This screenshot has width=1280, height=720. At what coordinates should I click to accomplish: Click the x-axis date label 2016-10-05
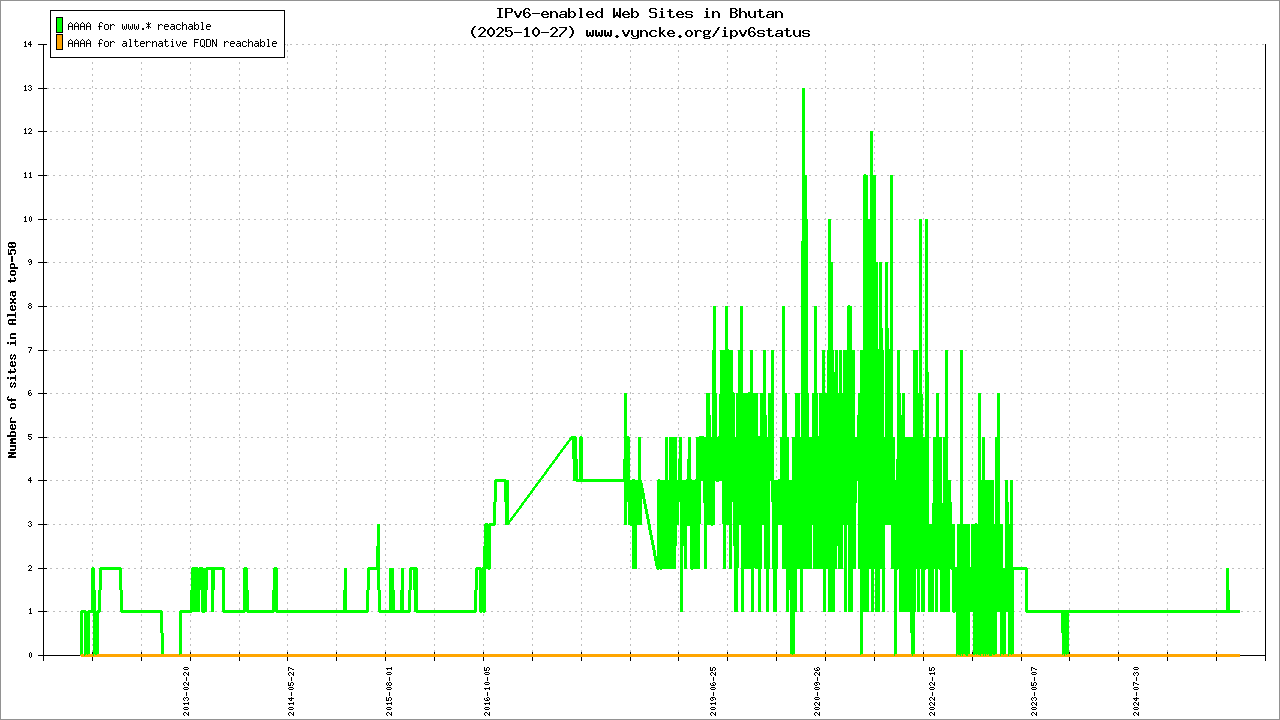point(487,691)
